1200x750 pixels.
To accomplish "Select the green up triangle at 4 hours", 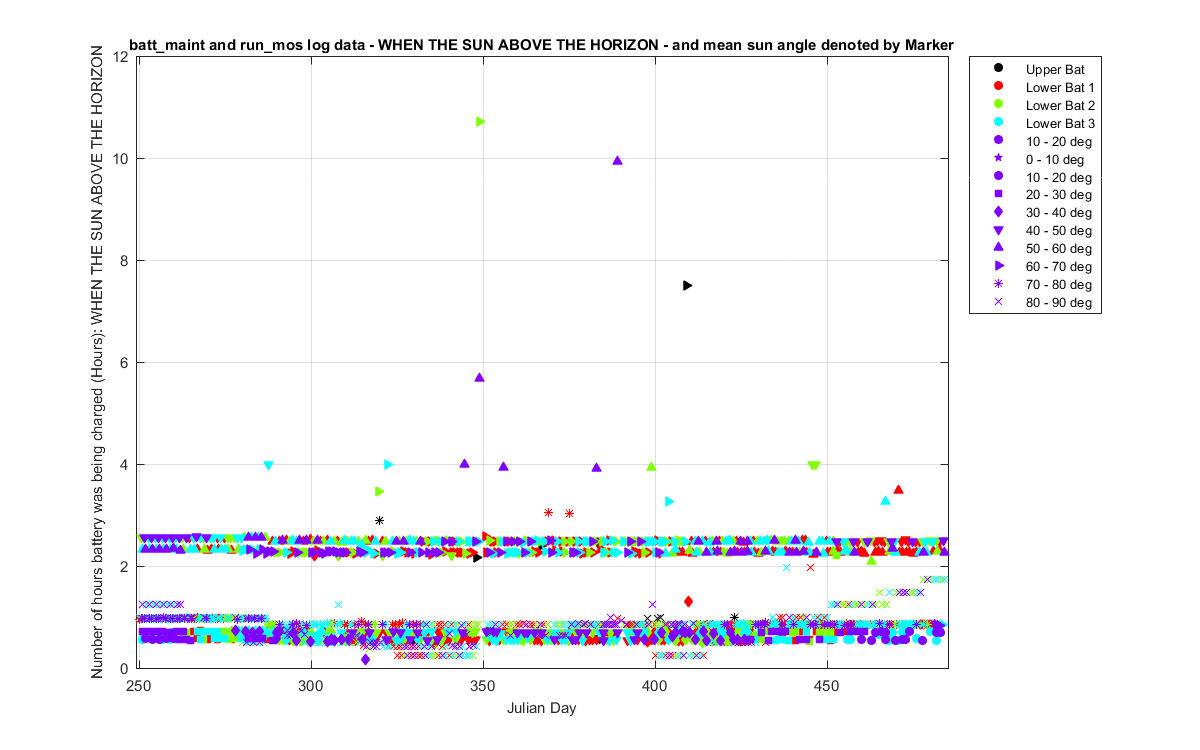I will [651, 466].
